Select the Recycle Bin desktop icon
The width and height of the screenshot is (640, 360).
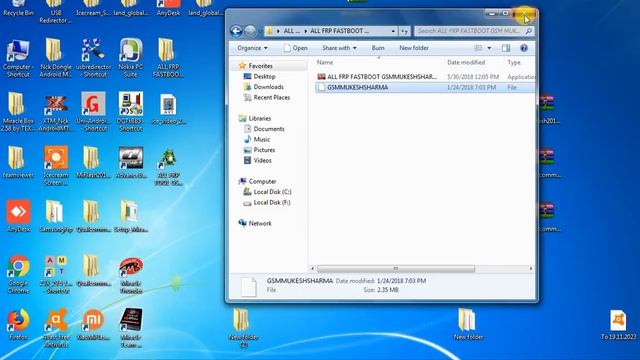(x=18, y=8)
